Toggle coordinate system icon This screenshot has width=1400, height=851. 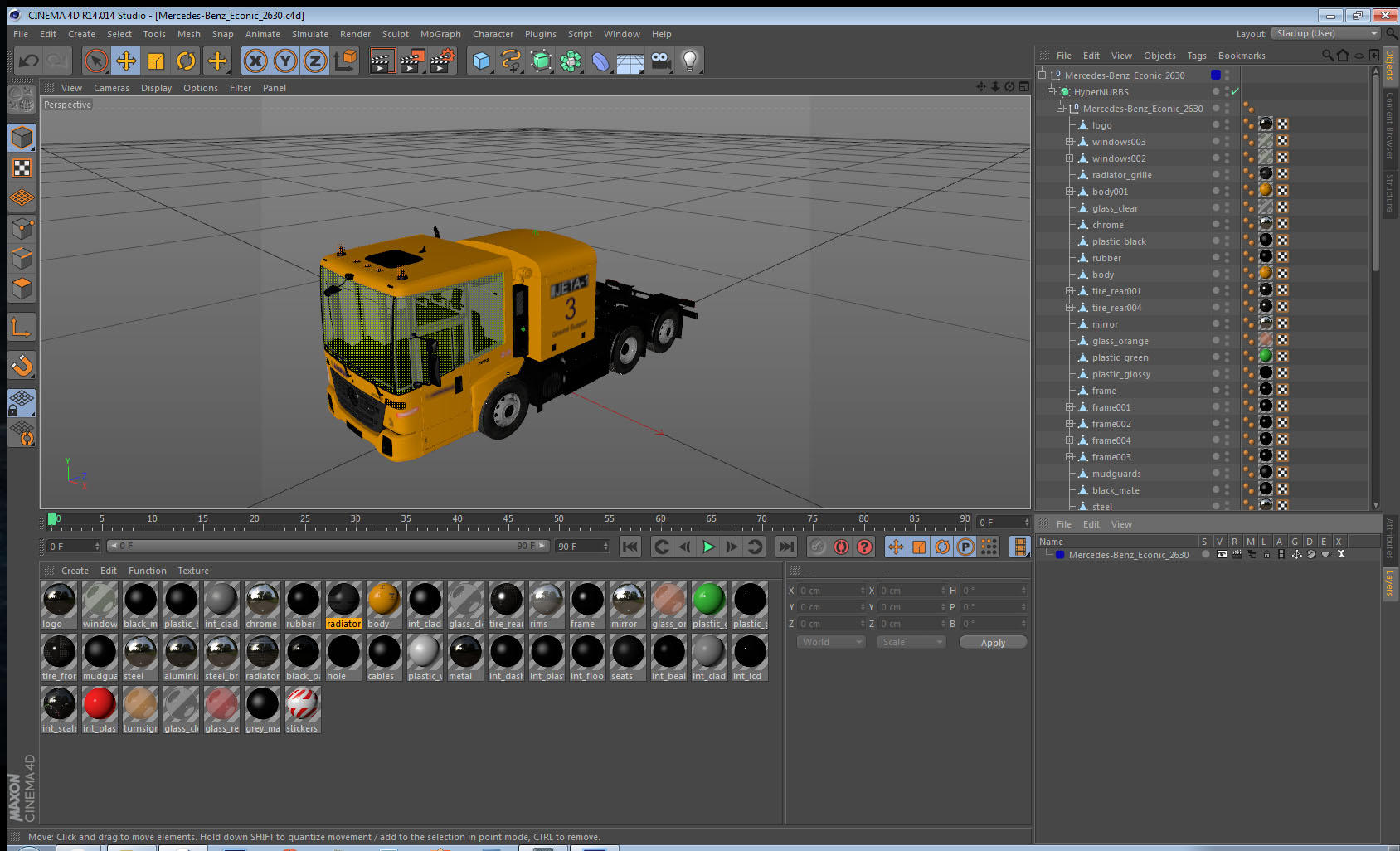tap(345, 61)
